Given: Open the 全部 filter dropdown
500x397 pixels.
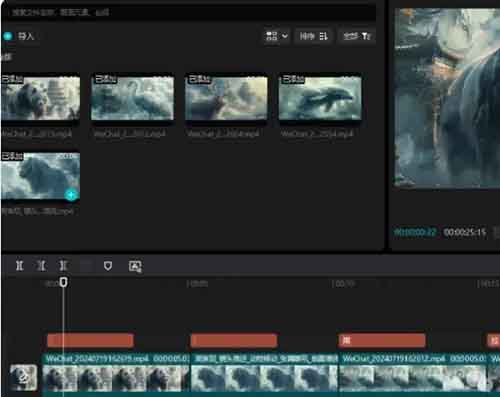Looking at the screenshot, I should tap(357, 36).
